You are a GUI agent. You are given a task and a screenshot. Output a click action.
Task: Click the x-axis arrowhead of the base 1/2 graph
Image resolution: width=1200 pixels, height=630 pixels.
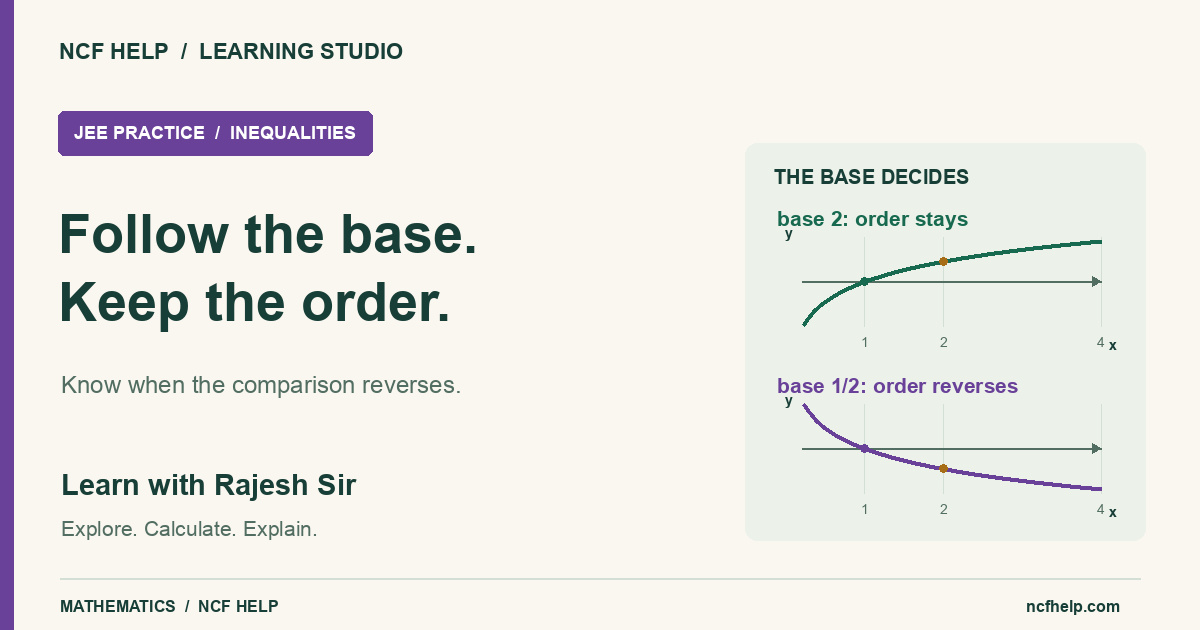pyautogui.click(x=1096, y=449)
